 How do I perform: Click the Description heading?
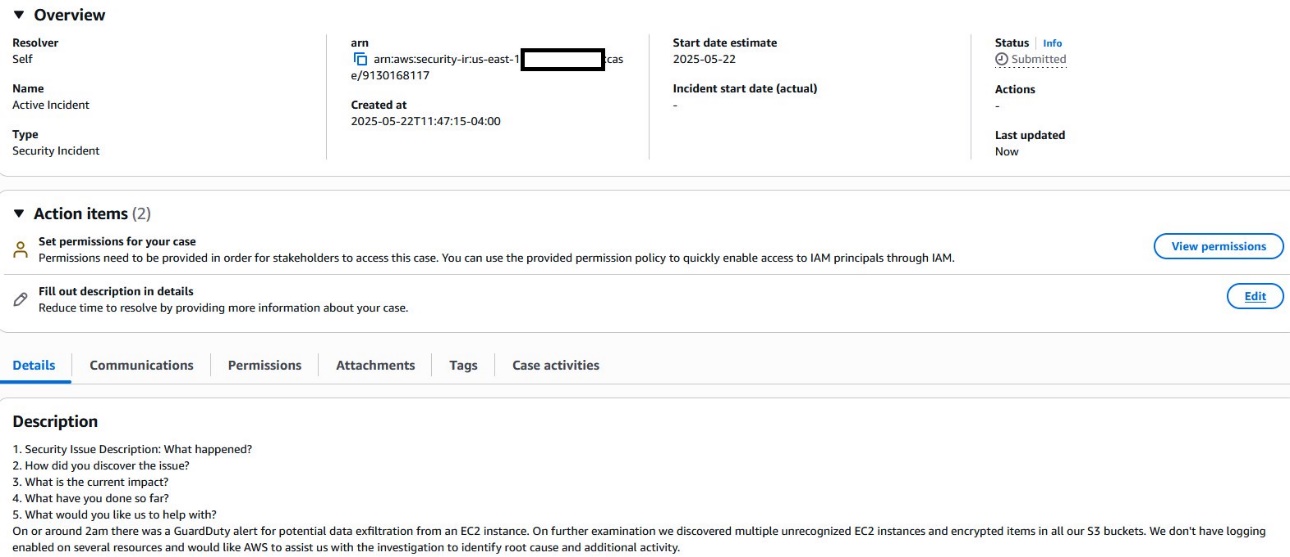pos(55,421)
